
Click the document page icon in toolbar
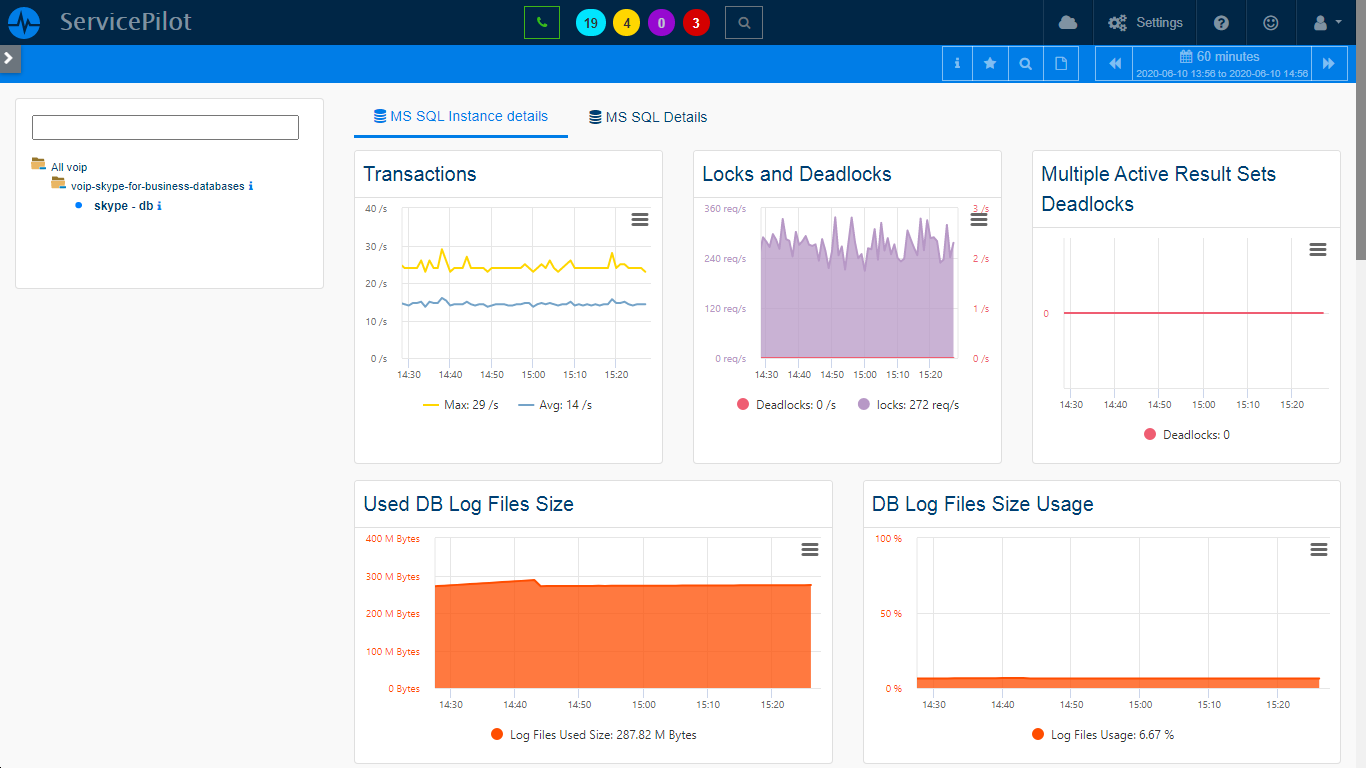[1061, 63]
